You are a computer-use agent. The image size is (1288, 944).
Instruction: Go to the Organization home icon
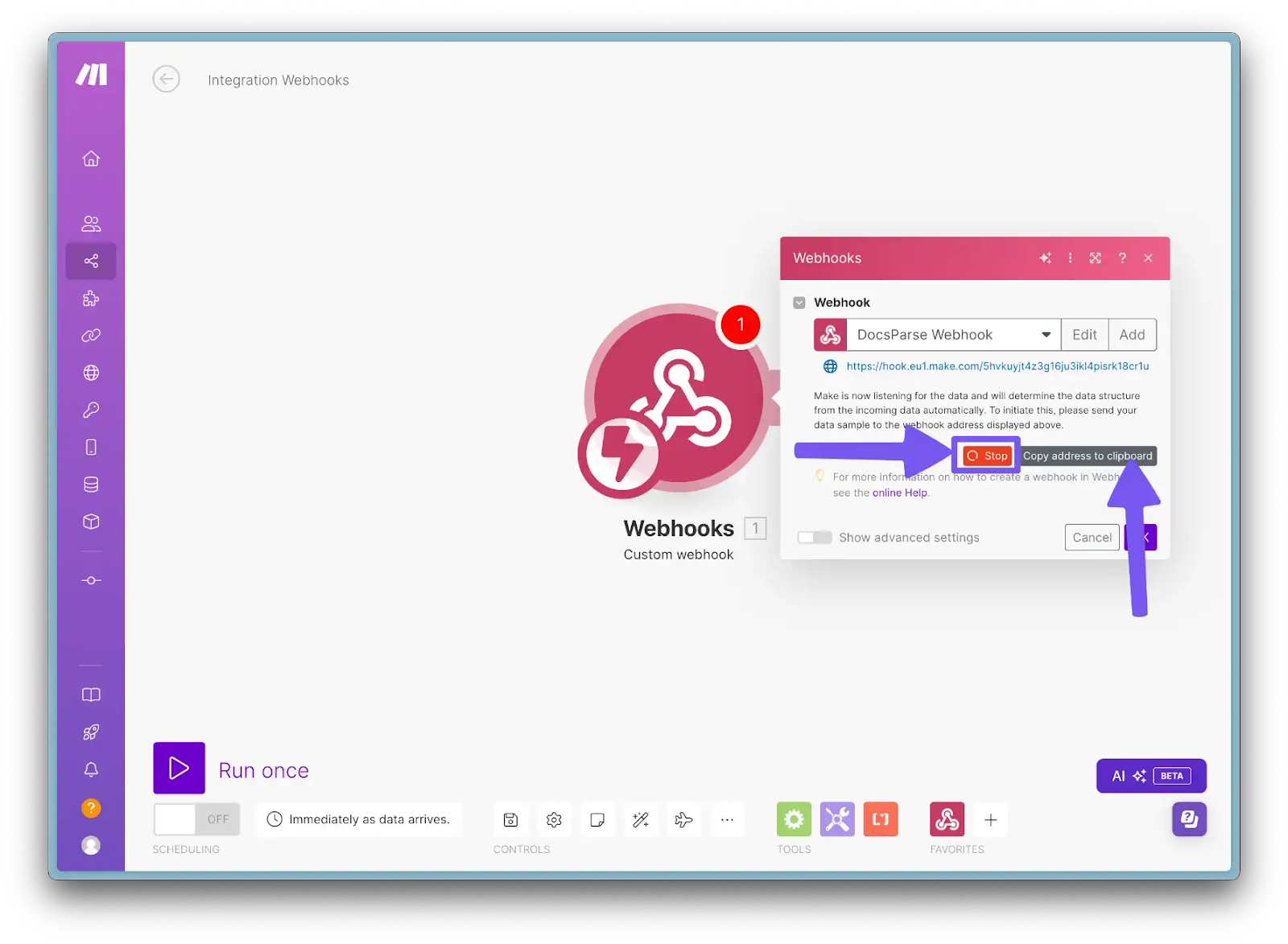tap(91, 159)
